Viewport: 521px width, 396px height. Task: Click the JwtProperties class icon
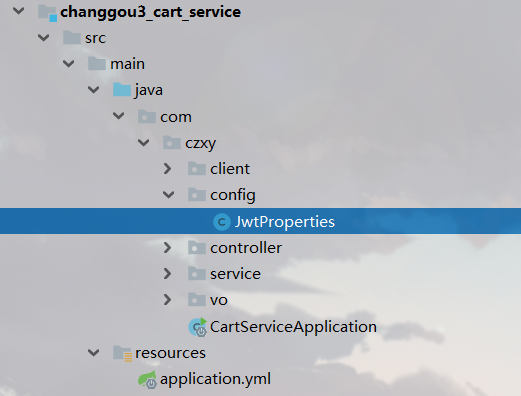[x=222, y=222]
